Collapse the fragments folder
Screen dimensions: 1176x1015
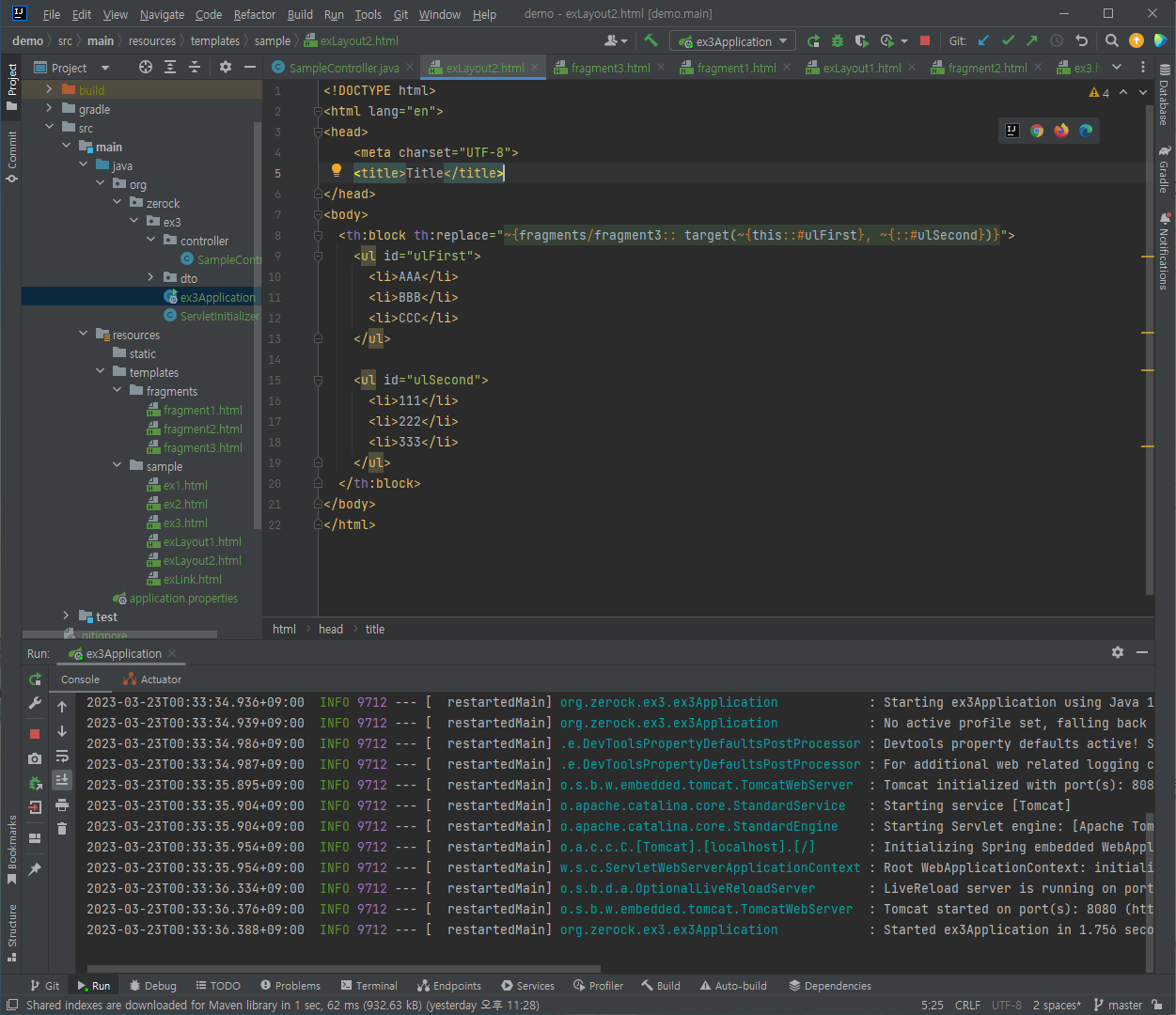[x=117, y=390]
